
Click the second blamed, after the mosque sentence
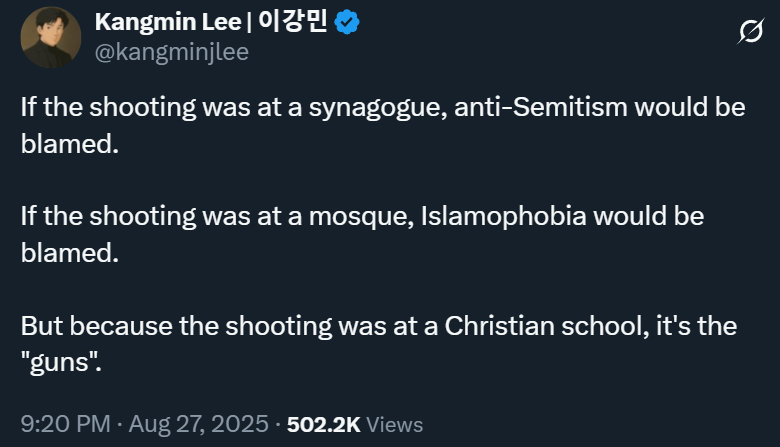(70, 252)
